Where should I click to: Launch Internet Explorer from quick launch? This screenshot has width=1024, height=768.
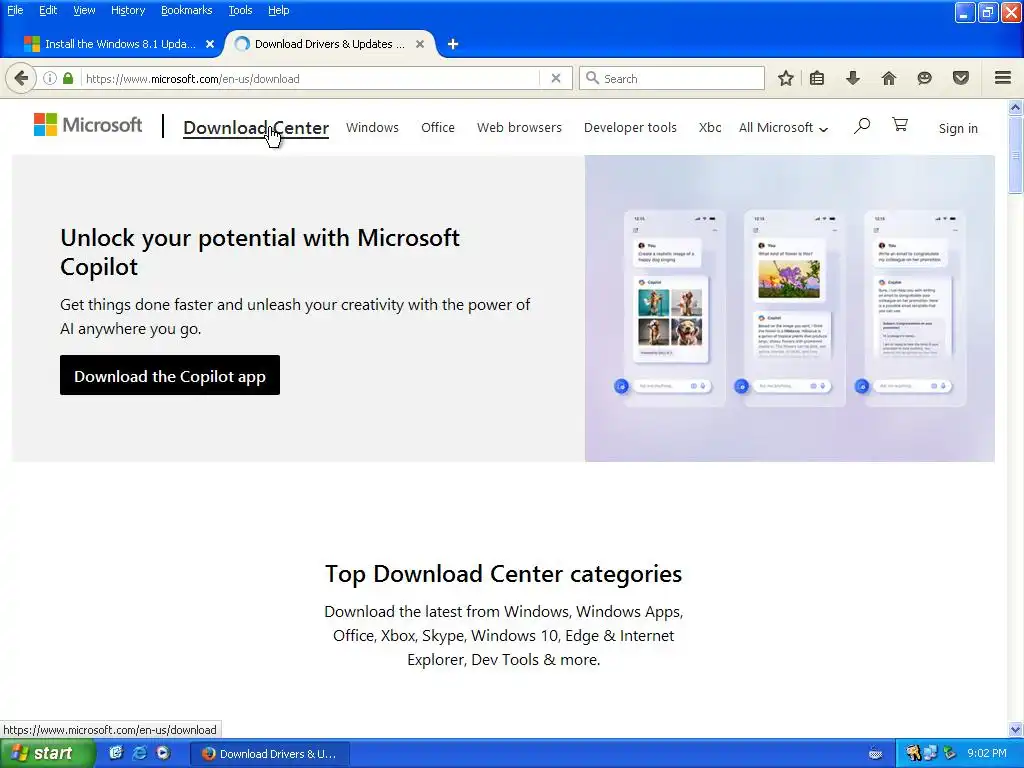coord(140,753)
